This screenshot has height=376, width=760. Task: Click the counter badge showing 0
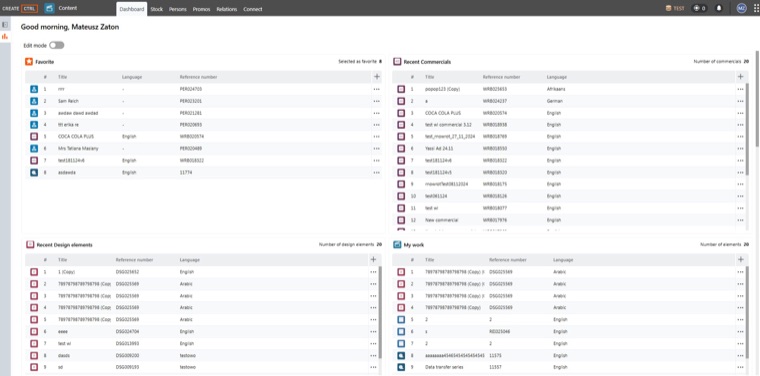point(699,8)
